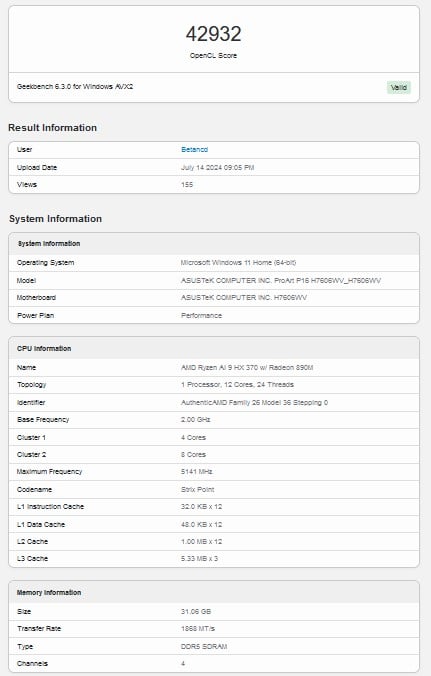Click the Views count value

(x=187, y=185)
